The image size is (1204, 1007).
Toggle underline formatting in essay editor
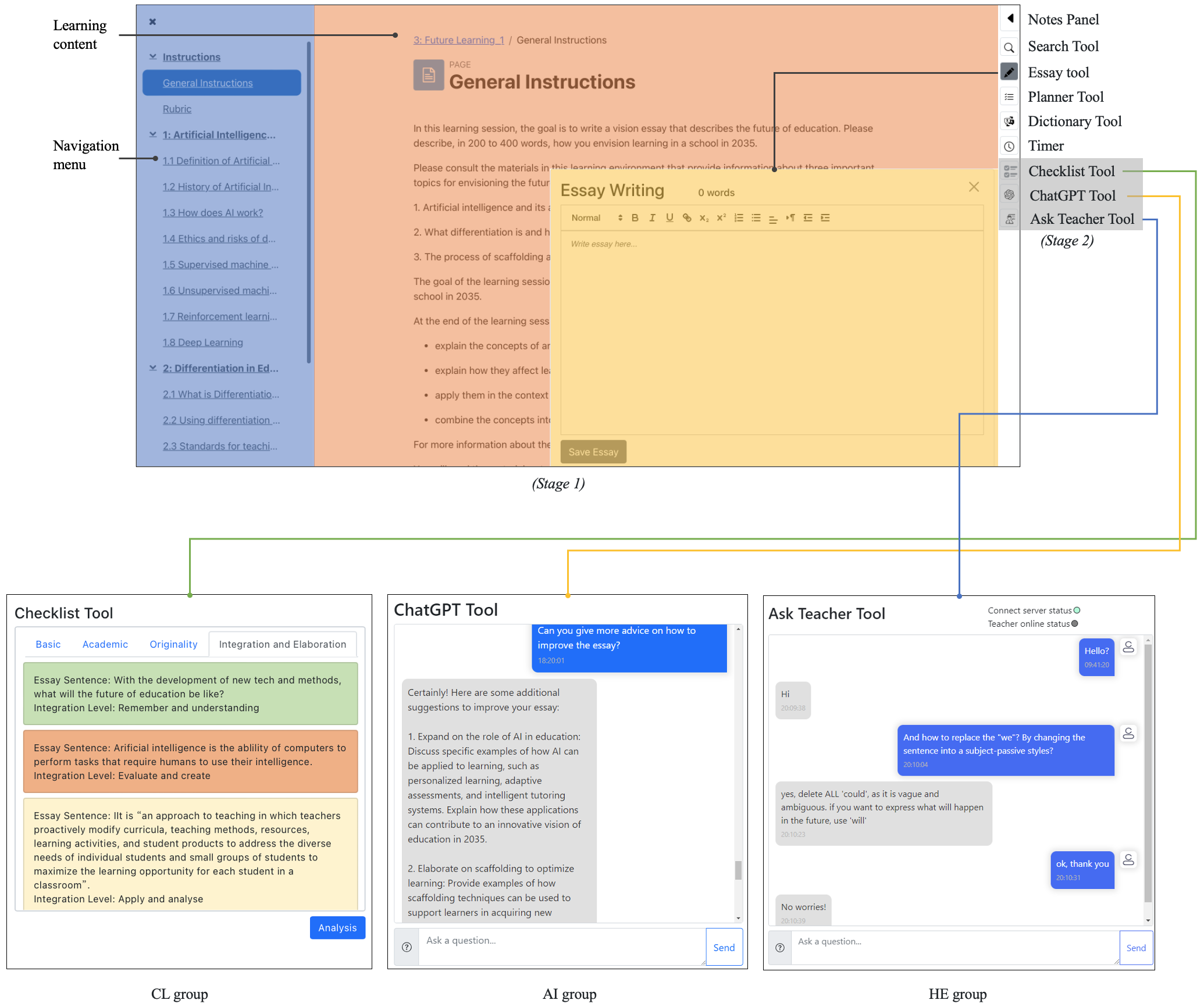[669, 218]
